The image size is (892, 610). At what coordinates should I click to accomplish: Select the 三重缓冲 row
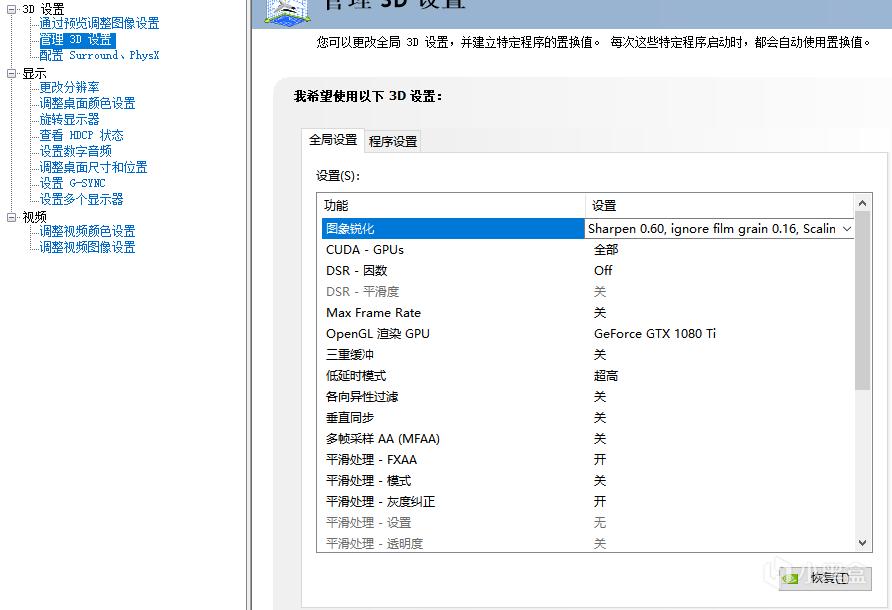click(x=588, y=355)
